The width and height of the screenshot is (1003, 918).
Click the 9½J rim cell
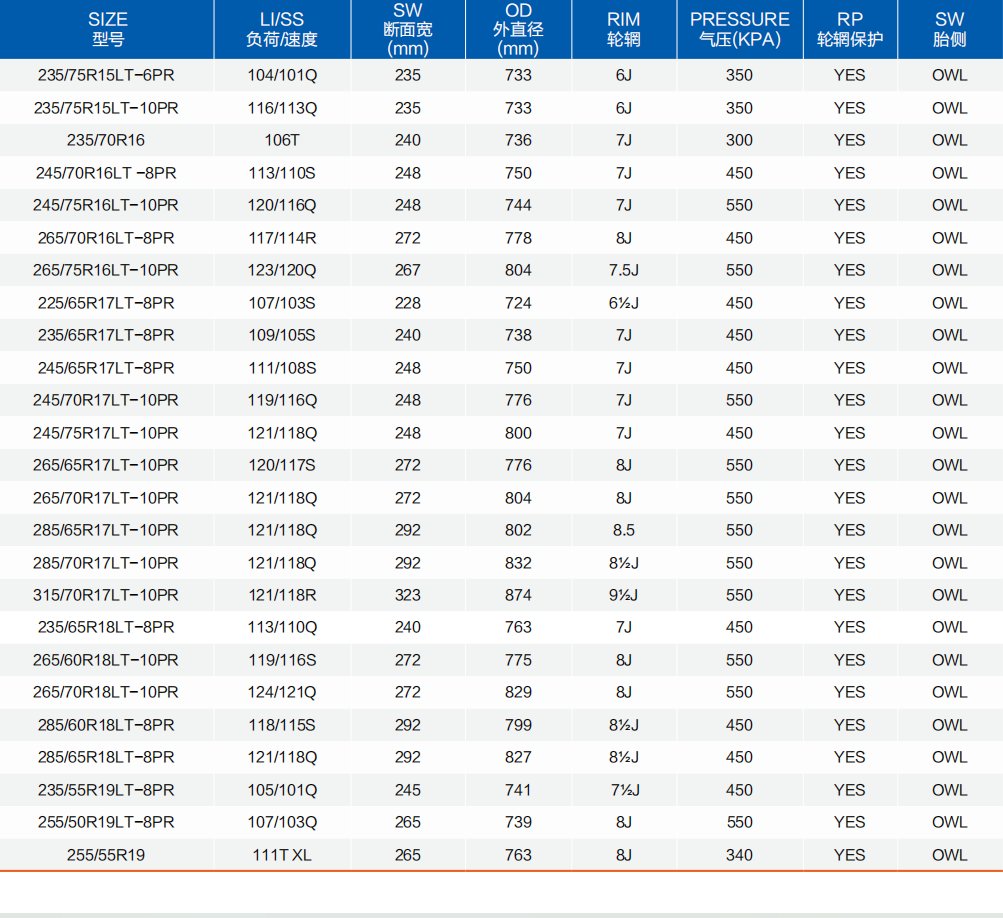(623, 595)
